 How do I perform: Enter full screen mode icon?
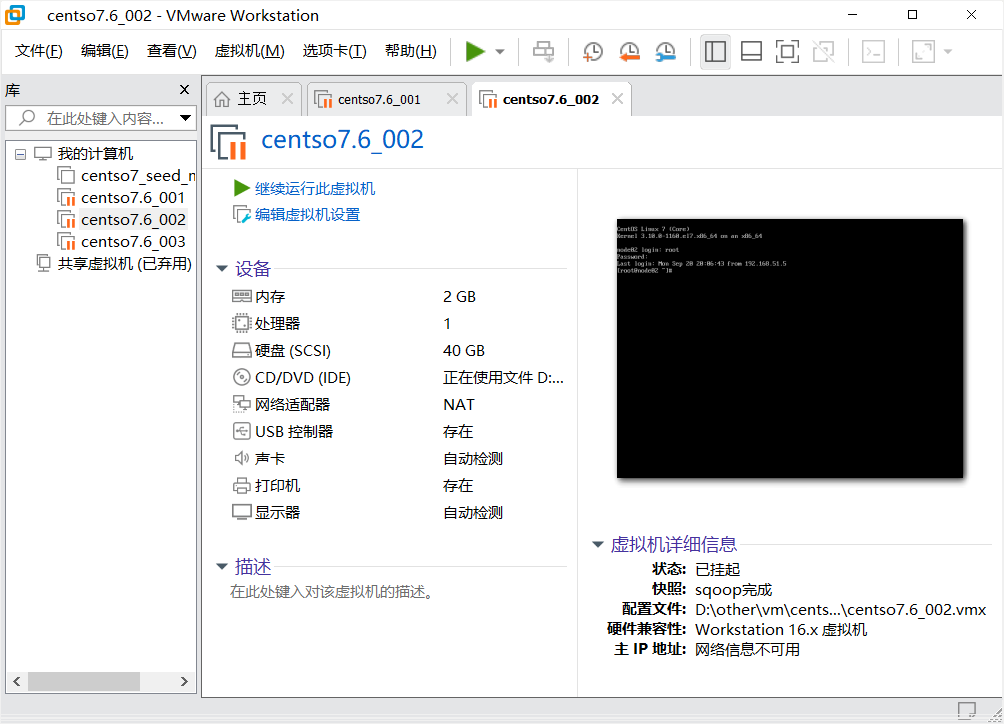[x=787, y=51]
